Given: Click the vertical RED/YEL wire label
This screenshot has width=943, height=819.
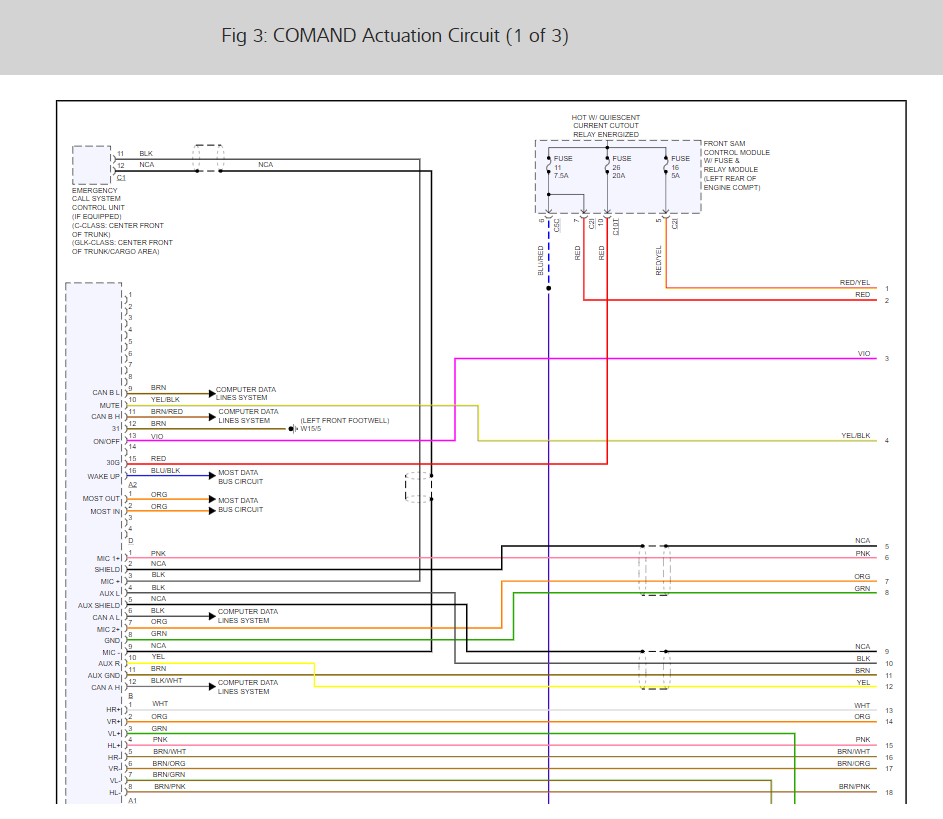Looking at the screenshot, I should pos(658,260).
